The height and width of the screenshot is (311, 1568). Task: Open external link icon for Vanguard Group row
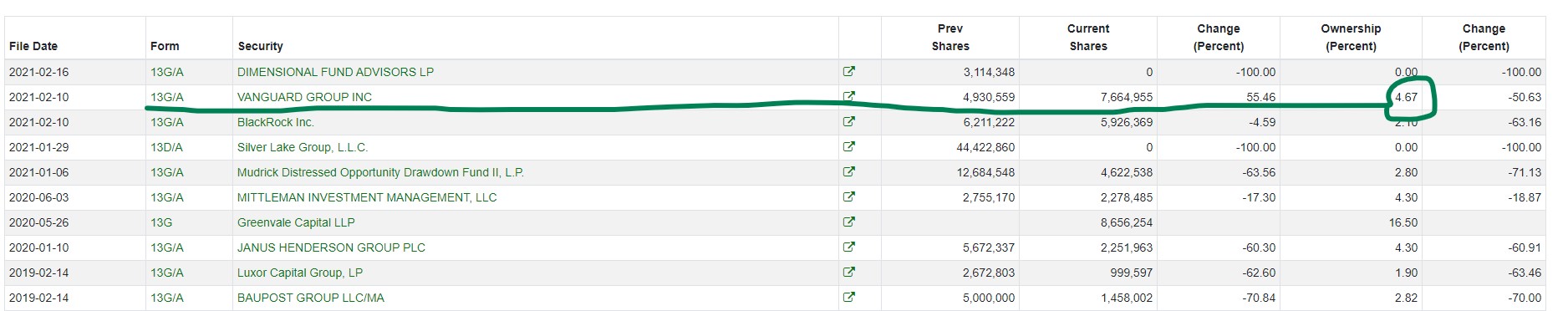[x=849, y=97]
